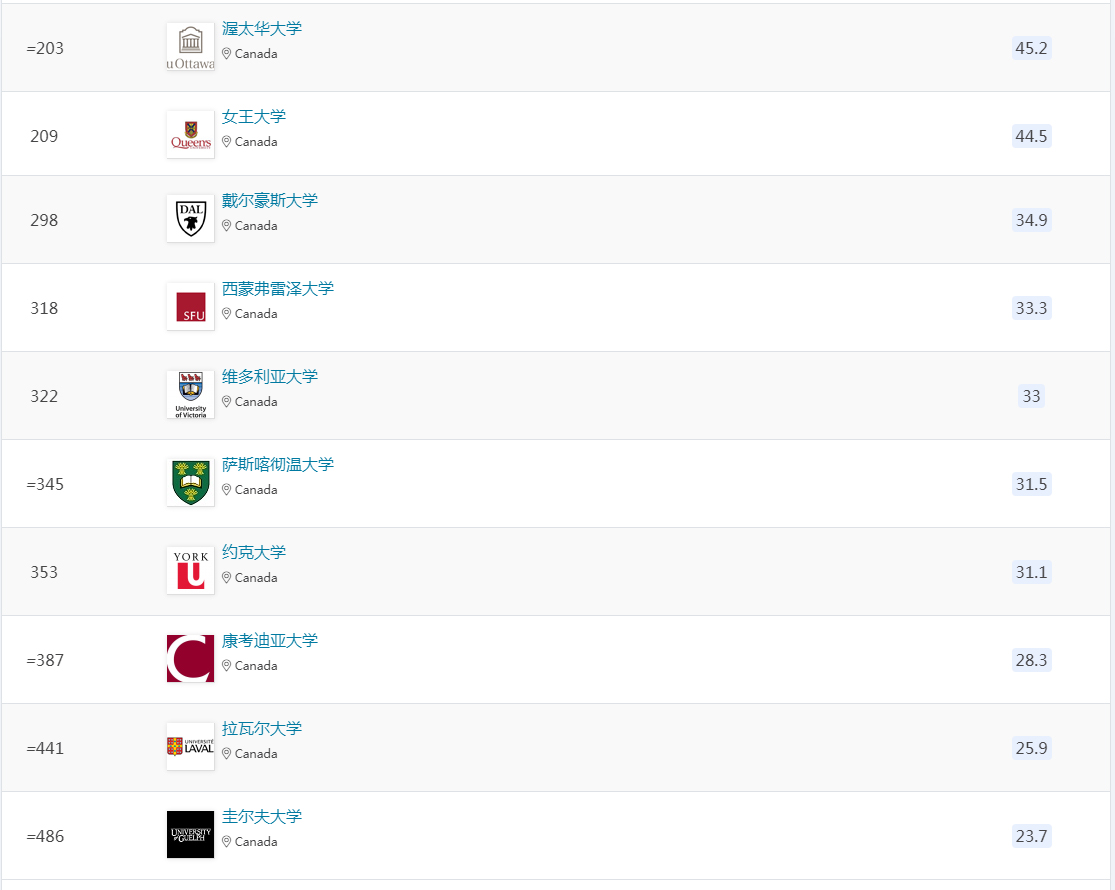Image resolution: width=1115 pixels, height=890 pixels.
Task: Click the YORK U logo
Action: 190,570
